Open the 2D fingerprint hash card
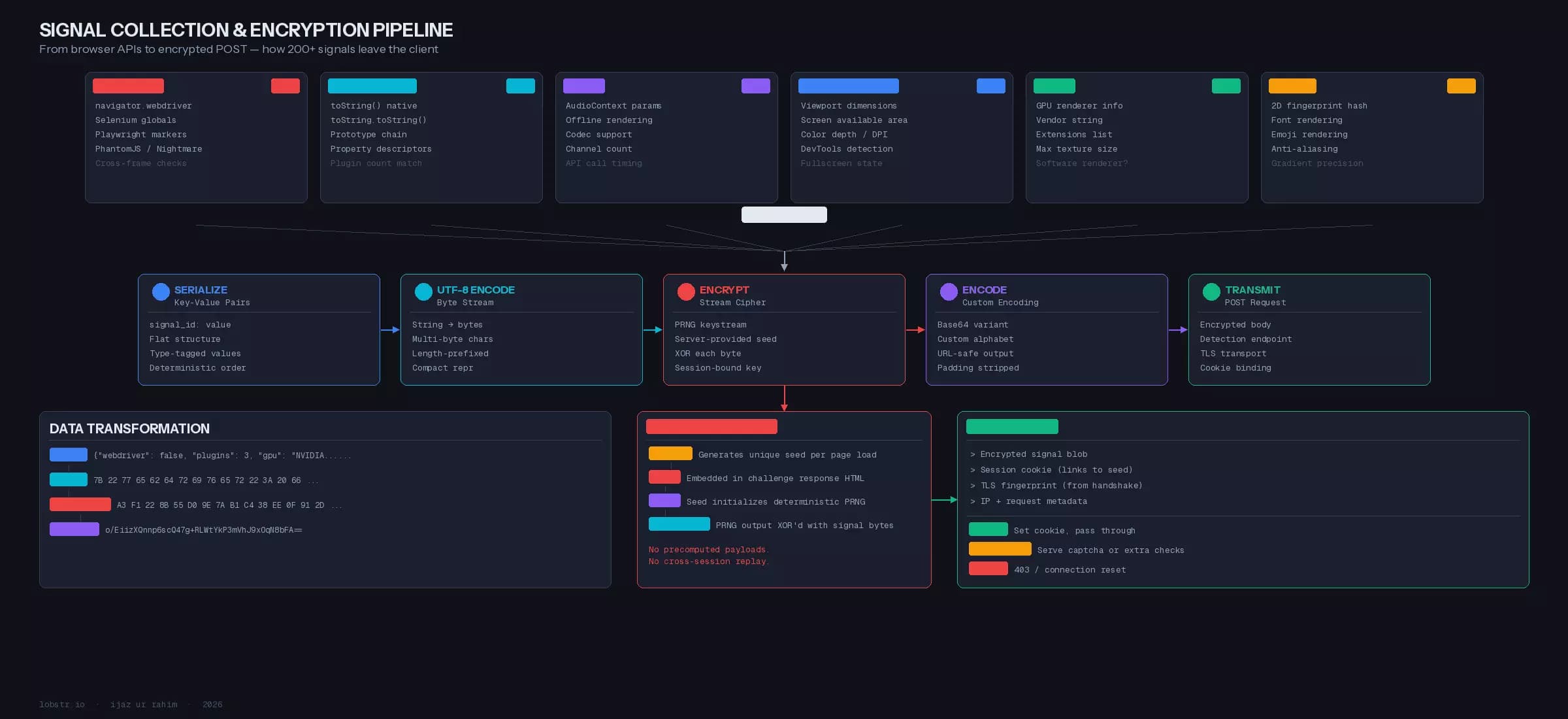This screenshot has height=719, width=1568. pos(1372,137)
